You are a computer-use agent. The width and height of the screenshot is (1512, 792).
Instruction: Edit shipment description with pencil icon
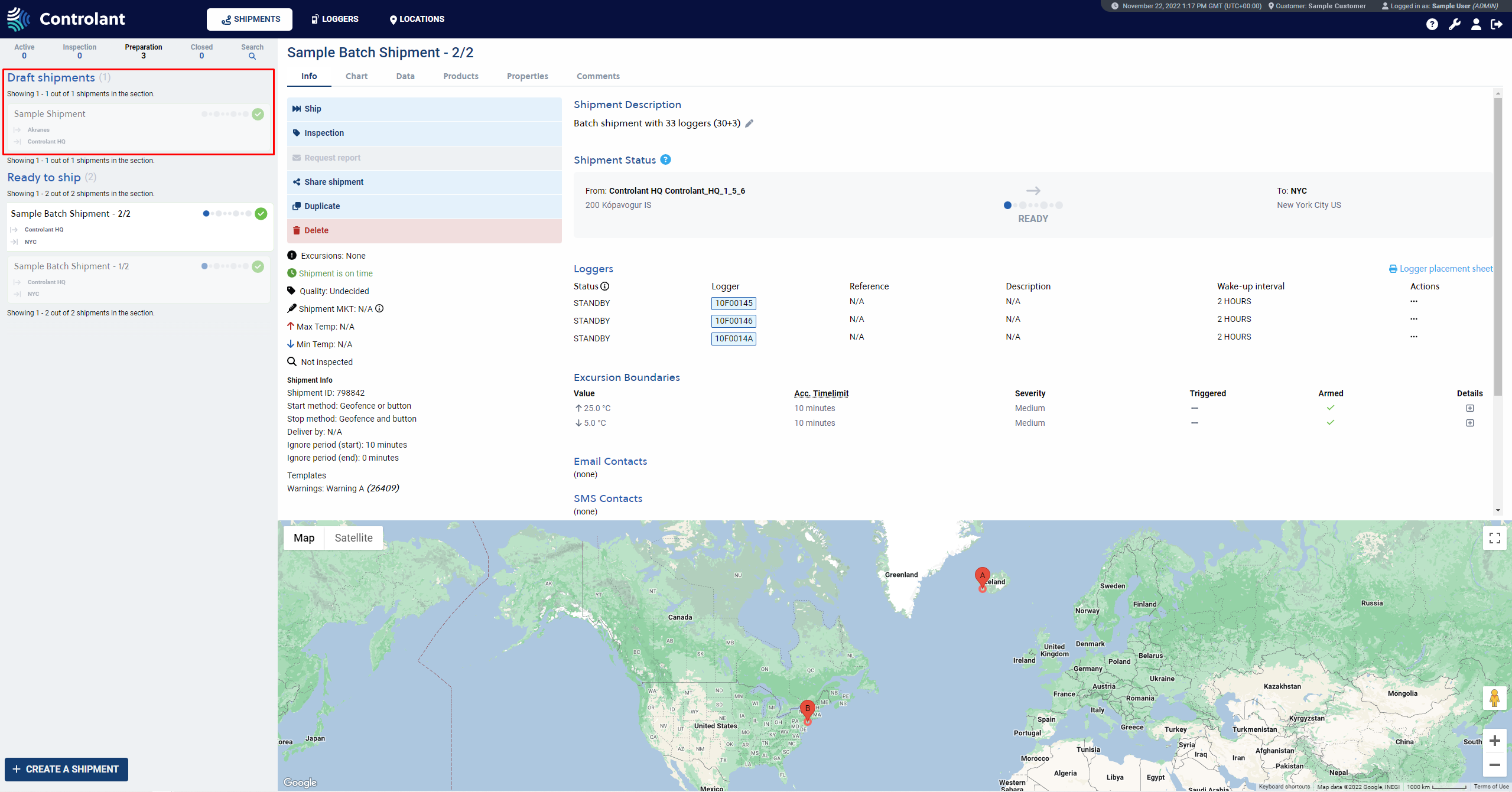(749, 123)
